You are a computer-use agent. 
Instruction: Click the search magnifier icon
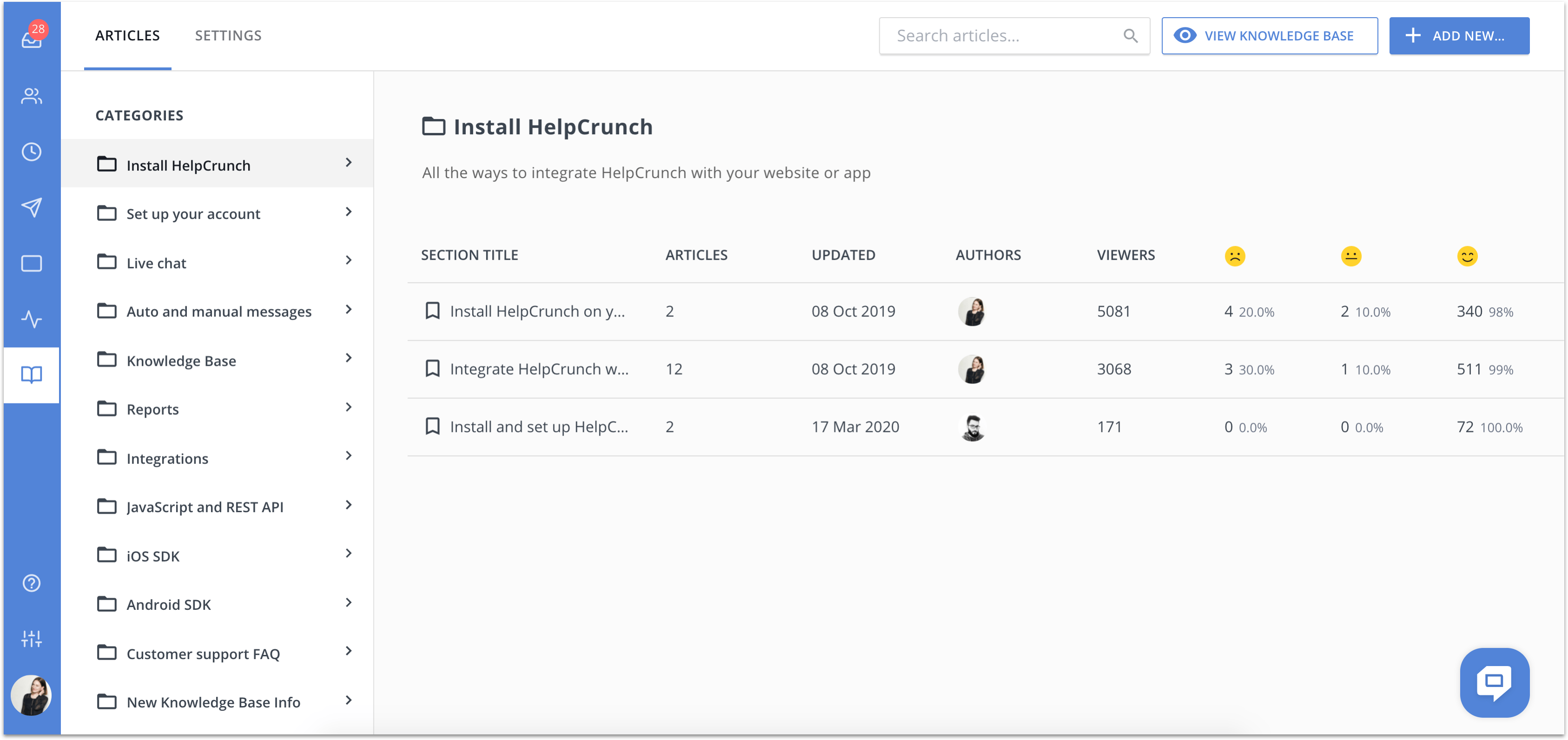click(1130, 36)
